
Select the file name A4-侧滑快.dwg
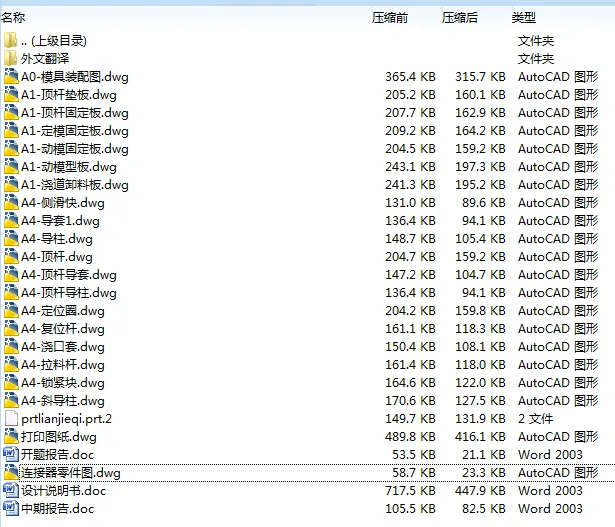[x=63, y=203]
